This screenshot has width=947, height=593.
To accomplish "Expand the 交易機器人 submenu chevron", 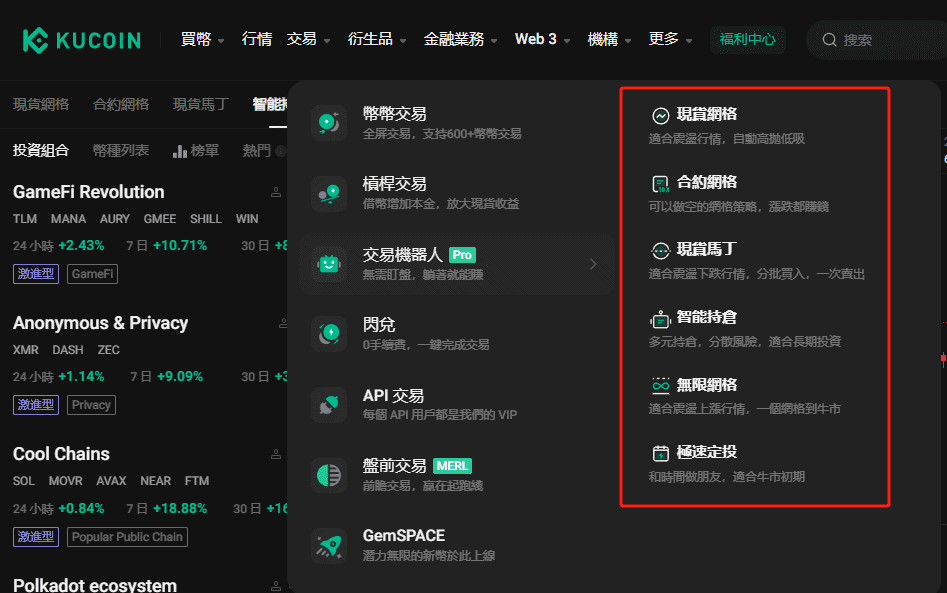I will click(x=593, y=264).
